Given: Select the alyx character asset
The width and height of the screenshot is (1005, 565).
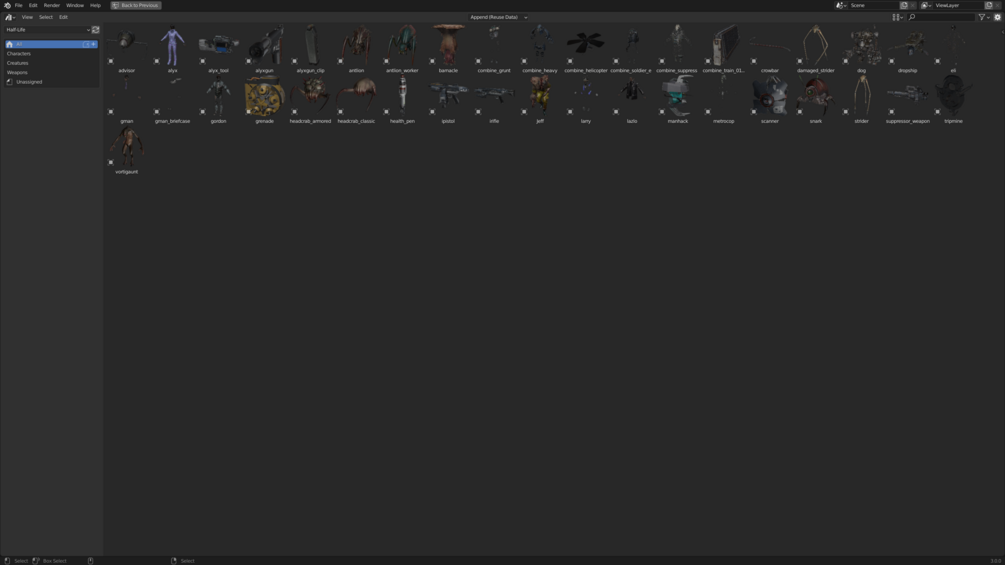Looking at the screenshot, I should 172,49.
